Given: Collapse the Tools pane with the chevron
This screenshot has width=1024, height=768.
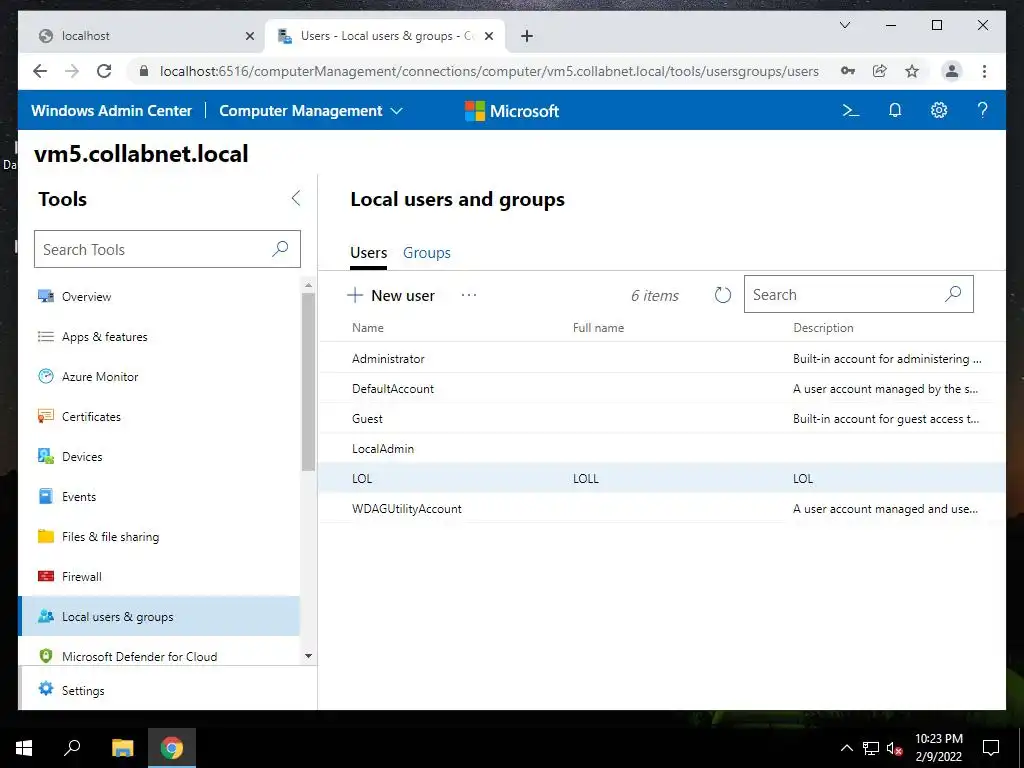Looking at the screenshot, I should pos(296,199).
